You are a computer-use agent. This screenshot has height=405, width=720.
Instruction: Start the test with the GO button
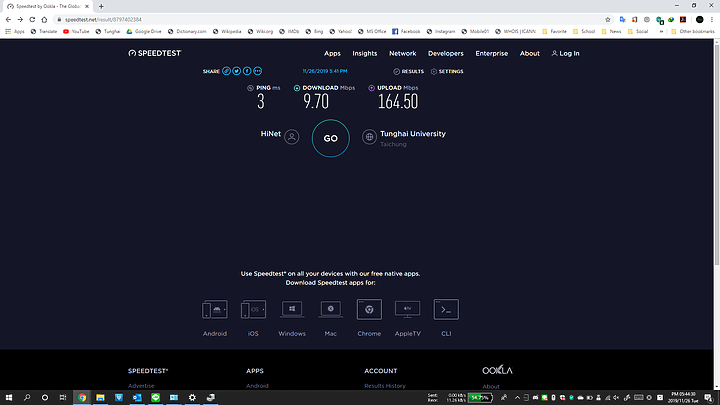[331, 138]
